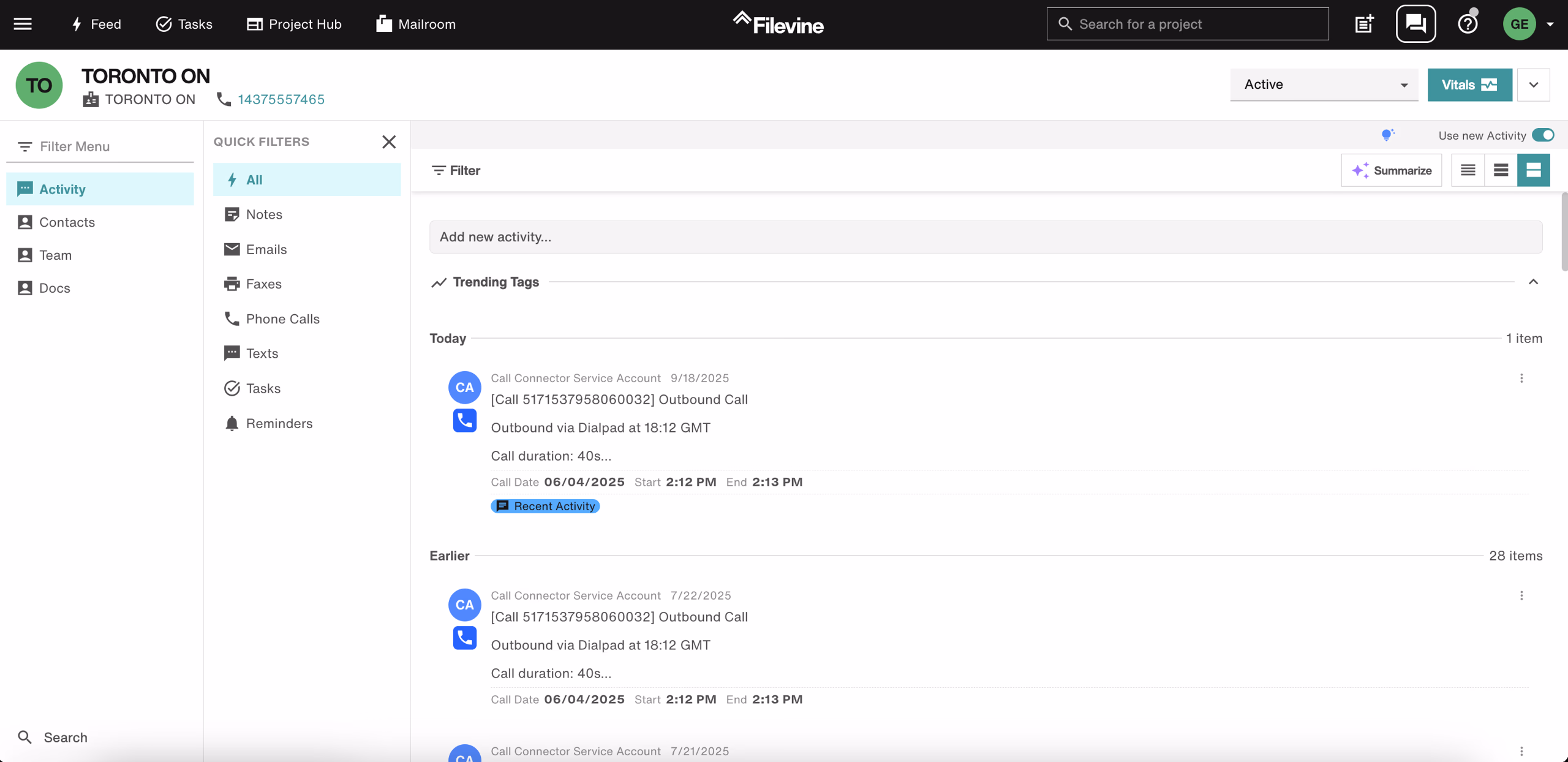
Task: Open the chat messaging icon
Action: pos(1415,23)
